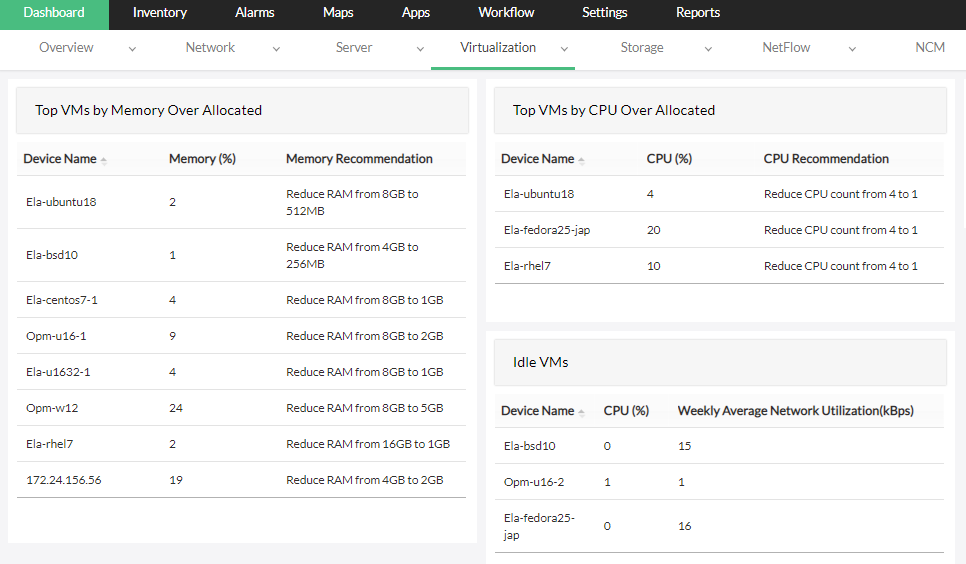Sort memory table by Device Name icon
This screenshot has width=966, height=564.
click(104, 160)
